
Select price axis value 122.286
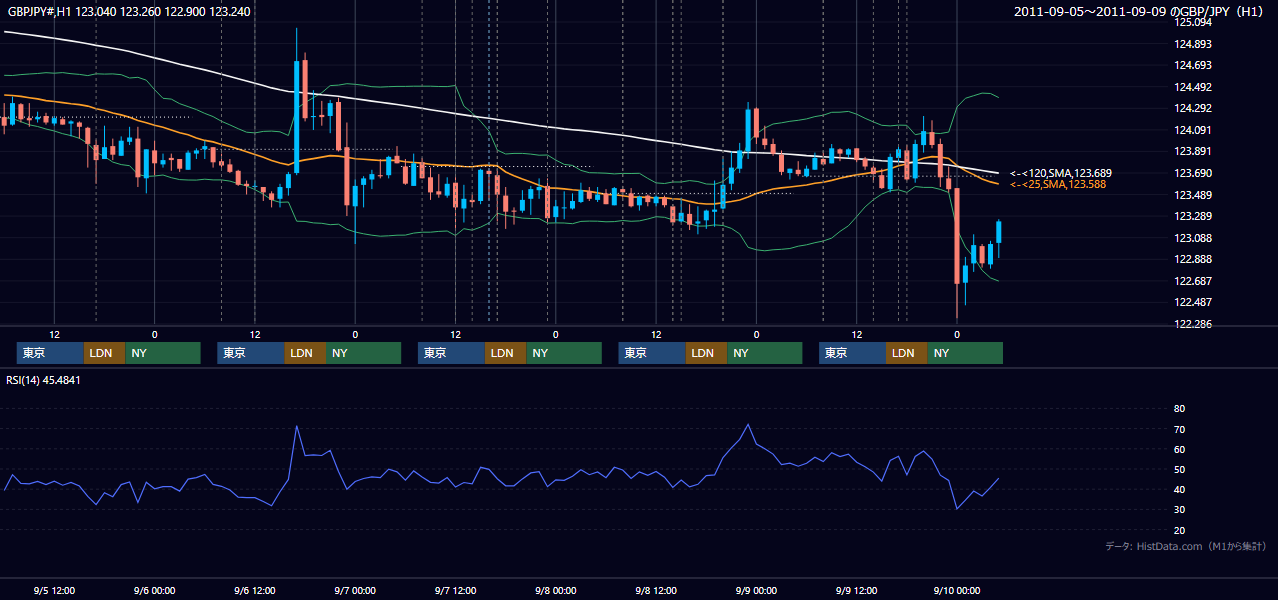coord(1192,324)
